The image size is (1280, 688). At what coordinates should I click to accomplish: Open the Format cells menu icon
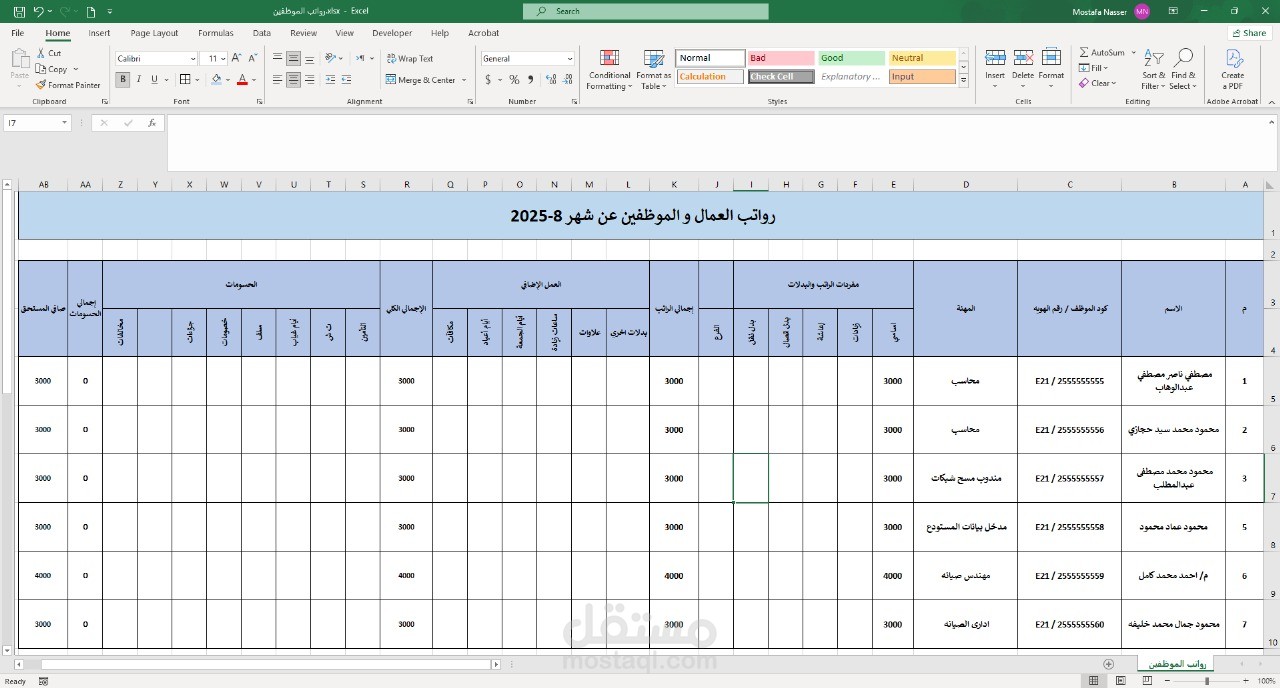[1051, 58]
